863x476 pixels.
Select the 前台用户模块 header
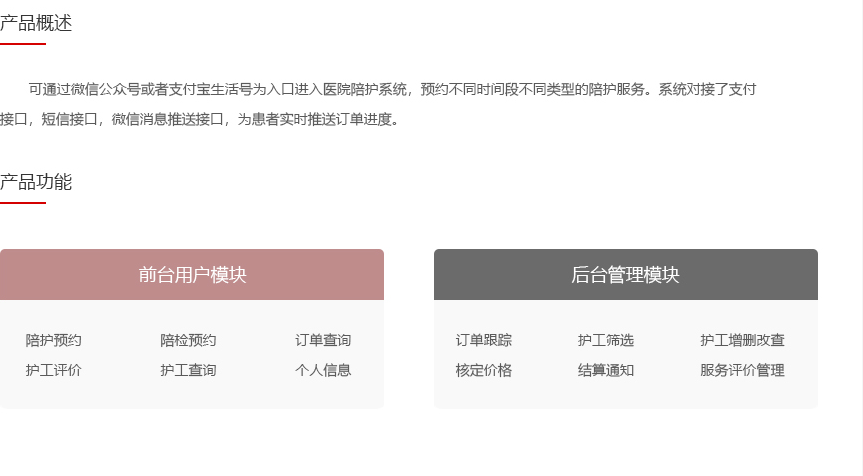[x=192, y=275]
